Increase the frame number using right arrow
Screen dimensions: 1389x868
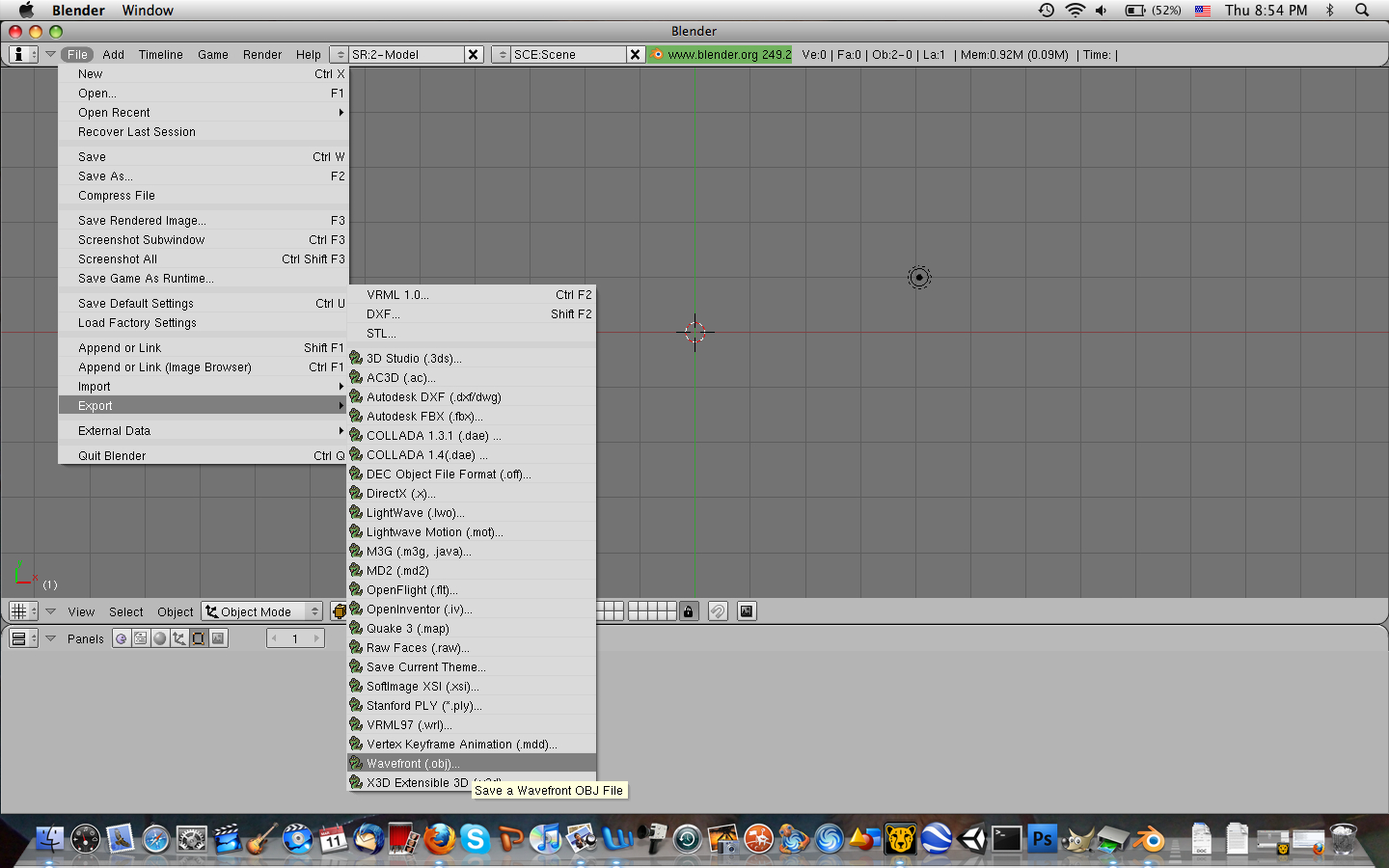(316, 638)
